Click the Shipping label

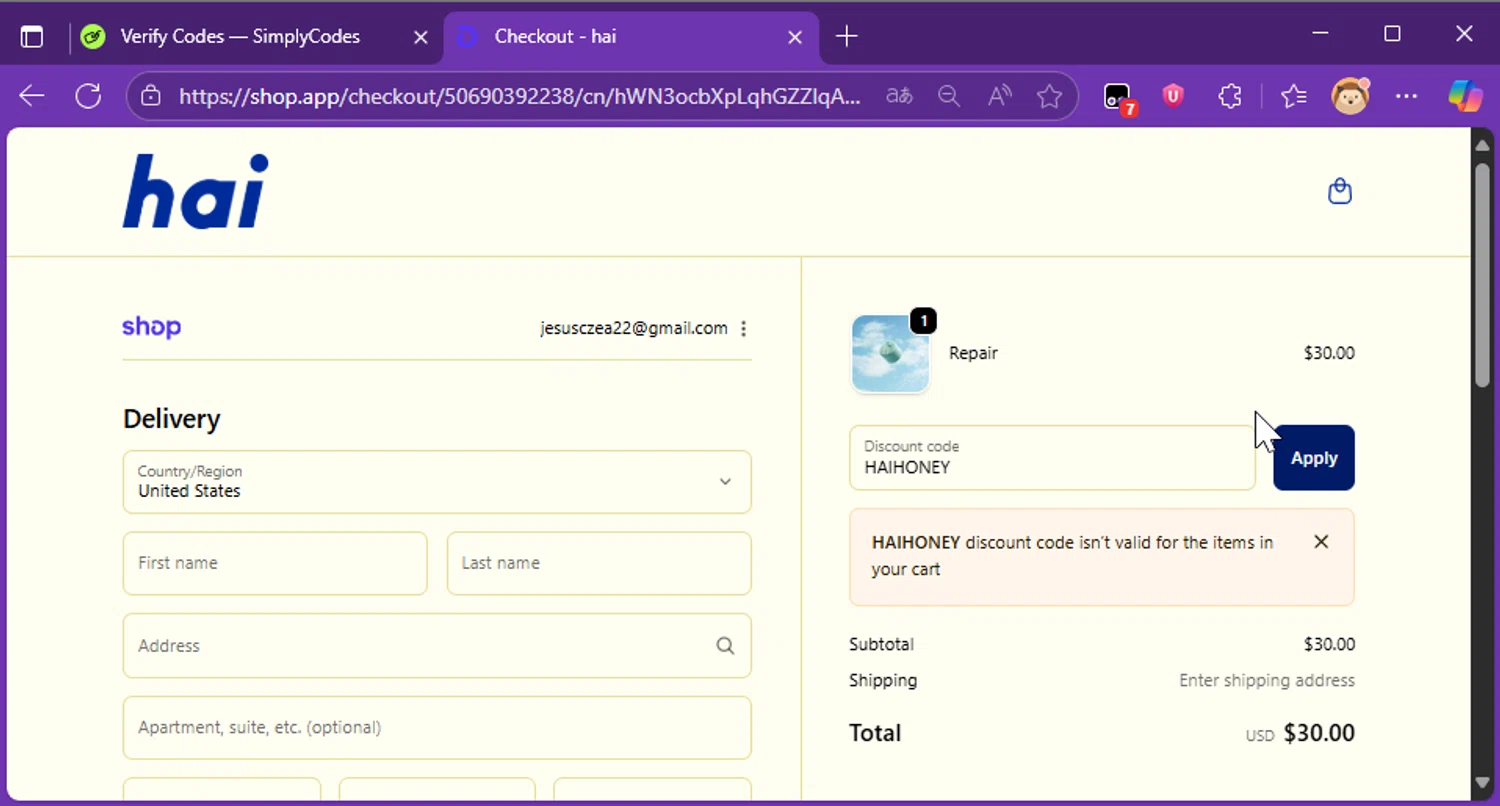(x=883, y=681)
